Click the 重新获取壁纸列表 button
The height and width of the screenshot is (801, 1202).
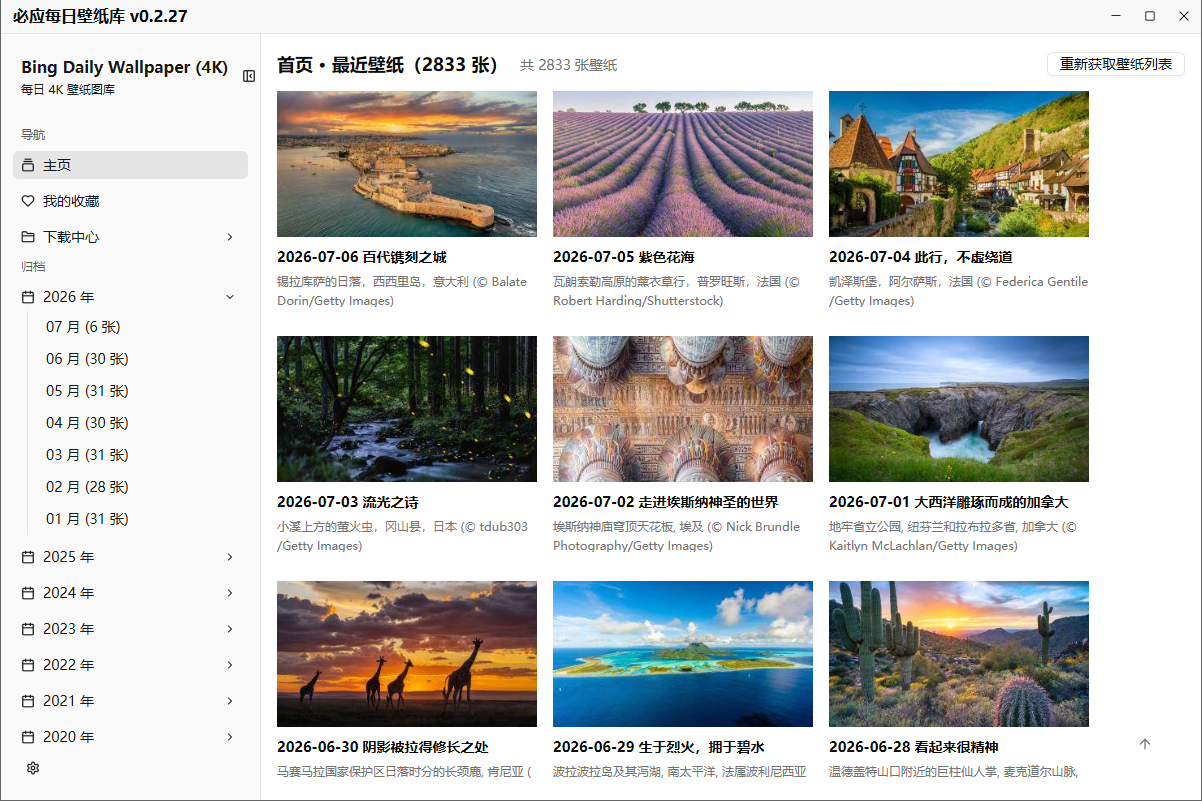(x=1116, y=64)
